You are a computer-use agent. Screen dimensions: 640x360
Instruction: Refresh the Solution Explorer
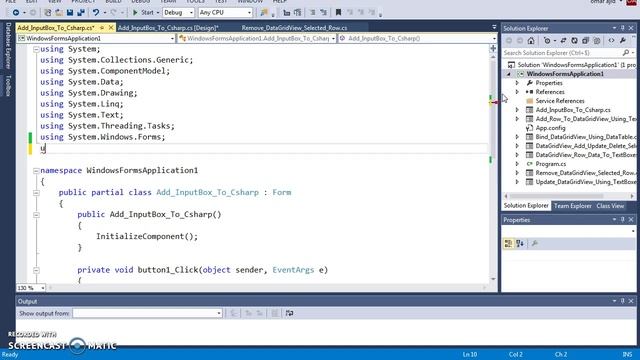pyautogui.click(x=574, y=40)
